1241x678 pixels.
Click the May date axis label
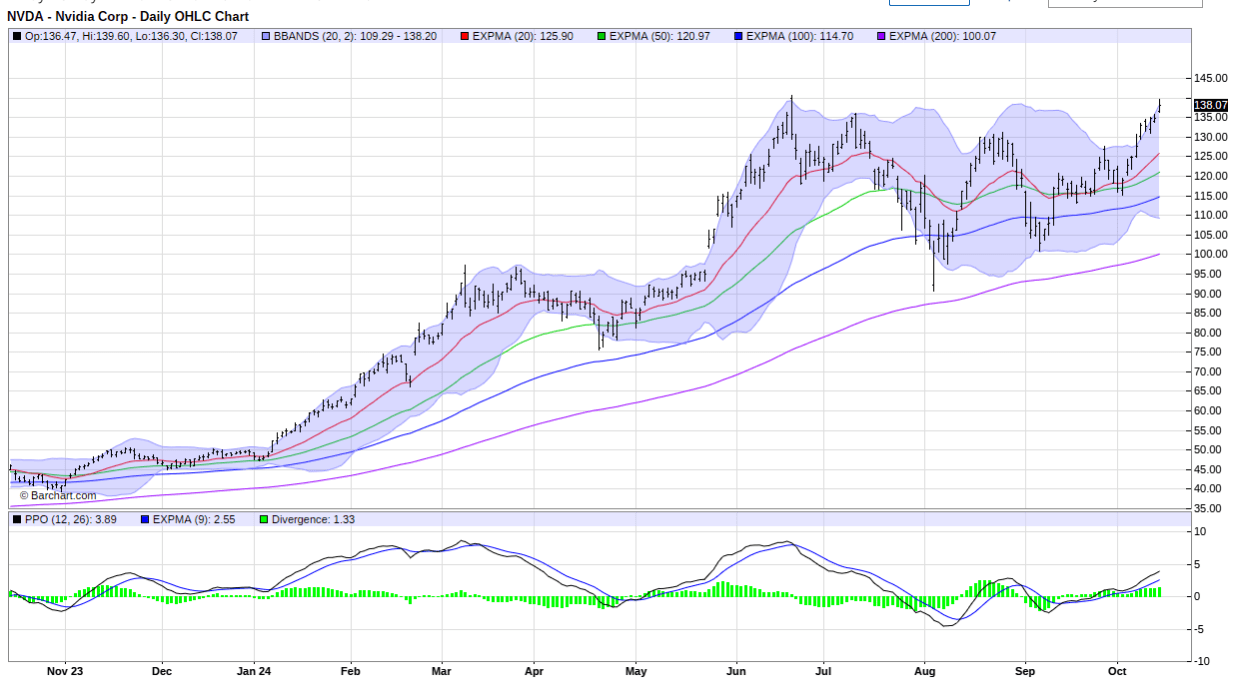click(x=636, y=671)
